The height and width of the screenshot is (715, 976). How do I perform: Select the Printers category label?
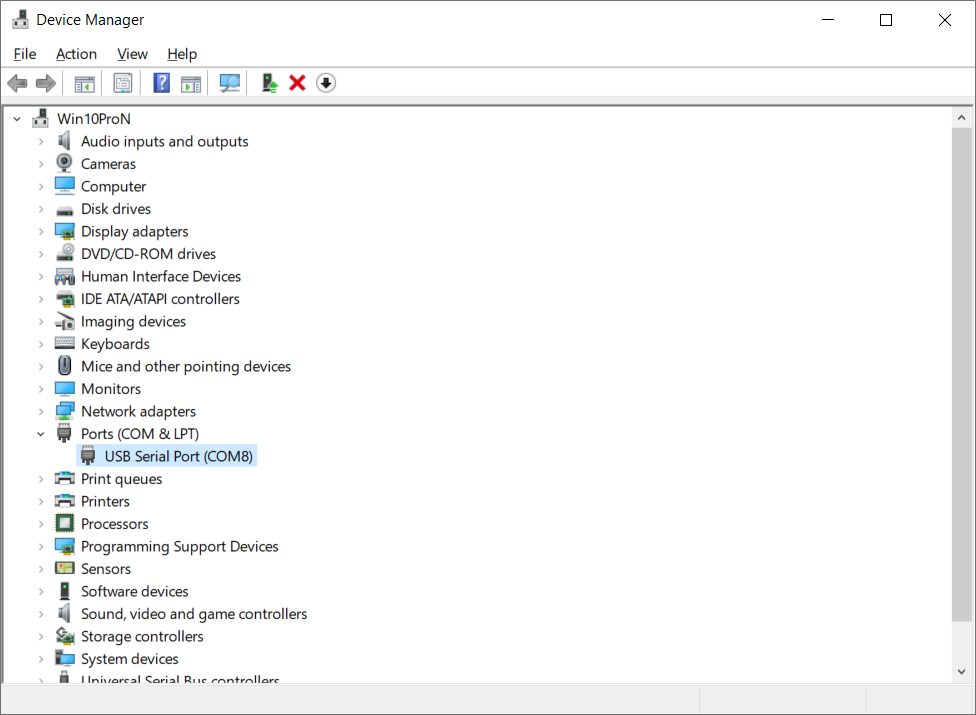pos(105,501)
